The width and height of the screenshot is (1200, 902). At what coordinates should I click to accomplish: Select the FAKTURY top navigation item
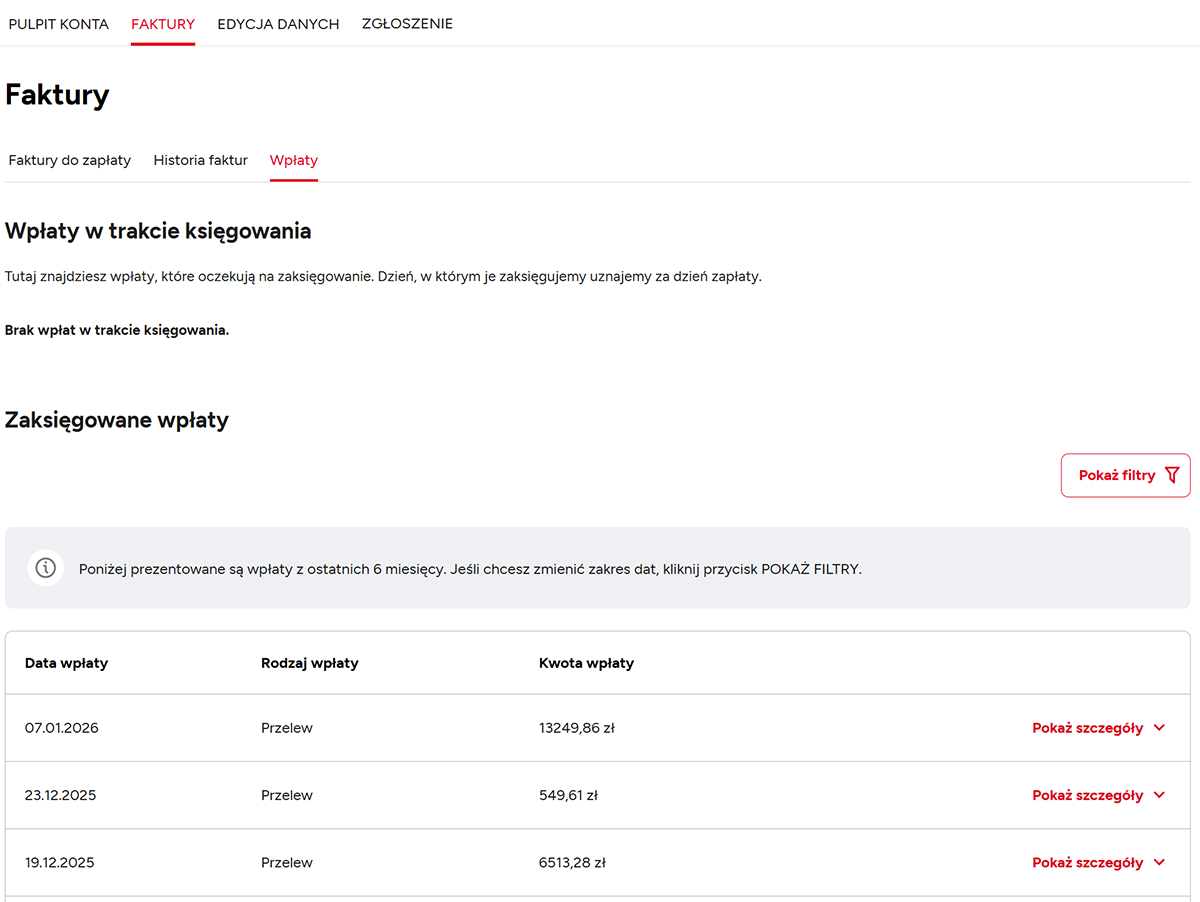coord(163,24)
